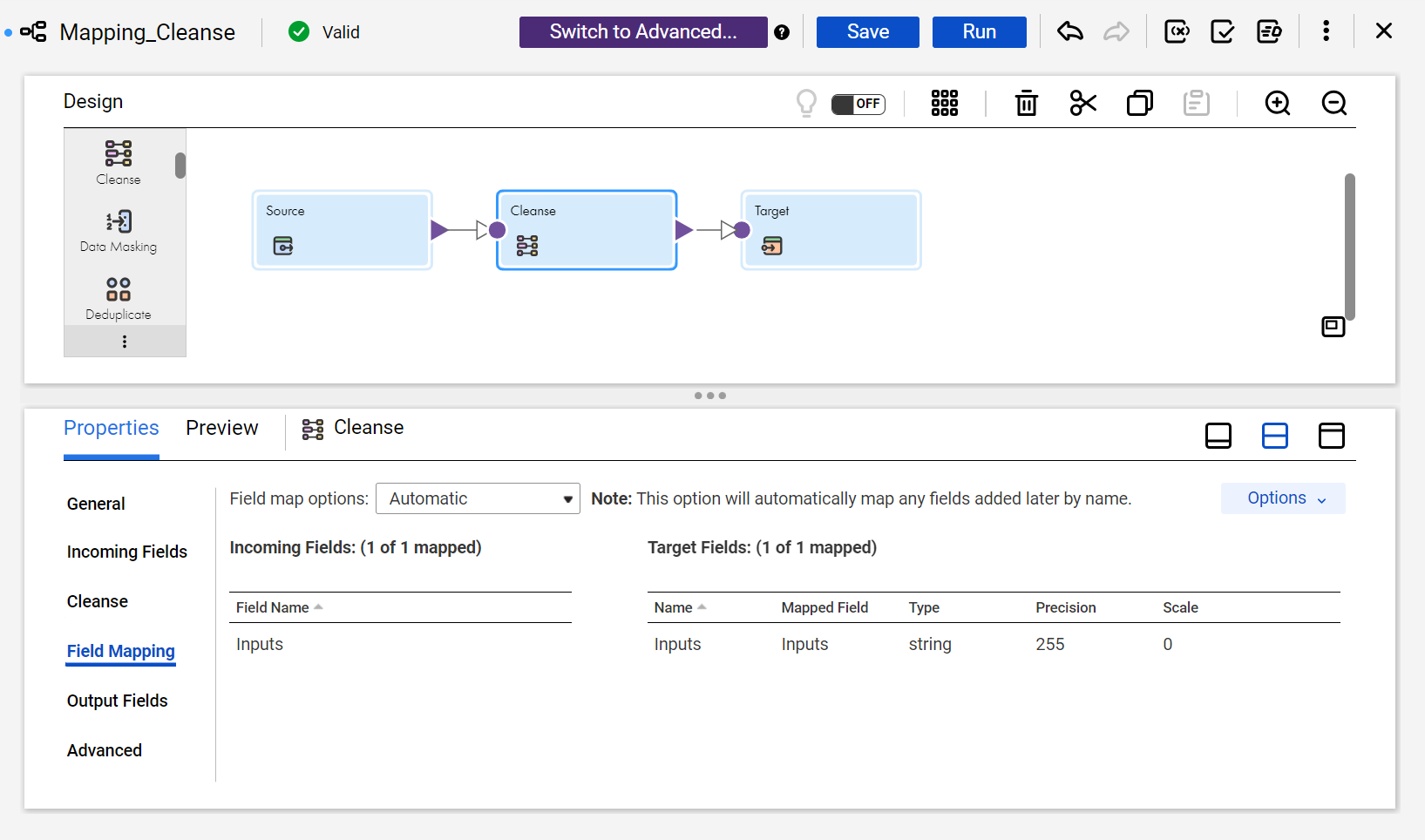Click the Mapped Field column header
The image size is (1425, 840).
824,607
